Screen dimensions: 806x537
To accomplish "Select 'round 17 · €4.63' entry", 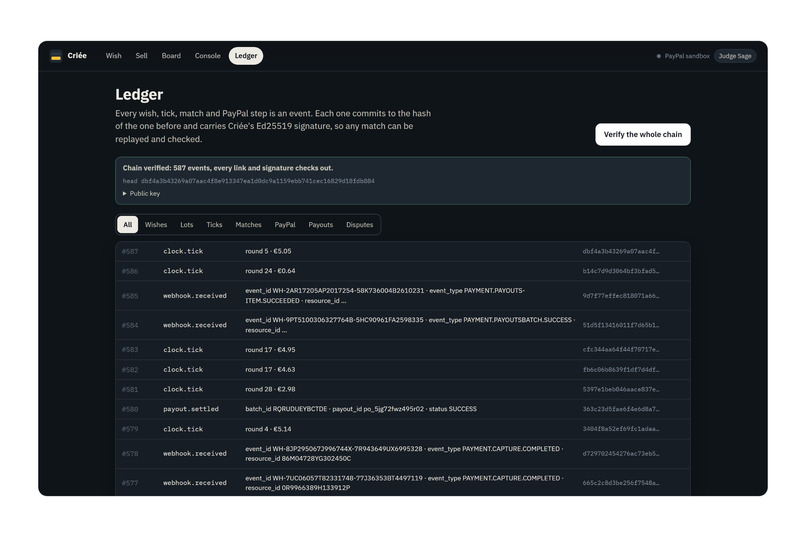I will pyautogui.click(x=270, y=369).
